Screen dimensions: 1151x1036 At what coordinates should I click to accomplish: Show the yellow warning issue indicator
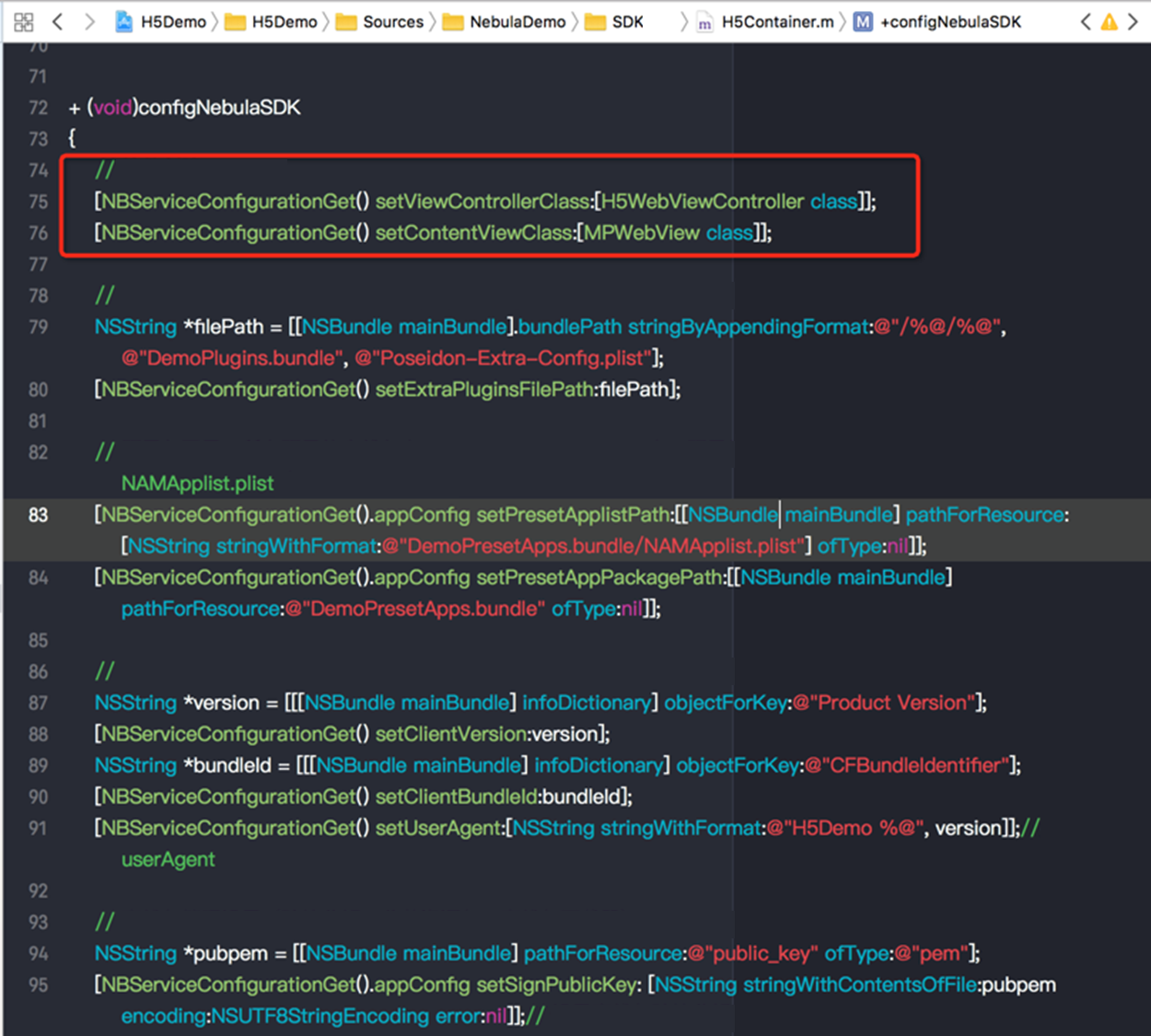pos(1110,21)
